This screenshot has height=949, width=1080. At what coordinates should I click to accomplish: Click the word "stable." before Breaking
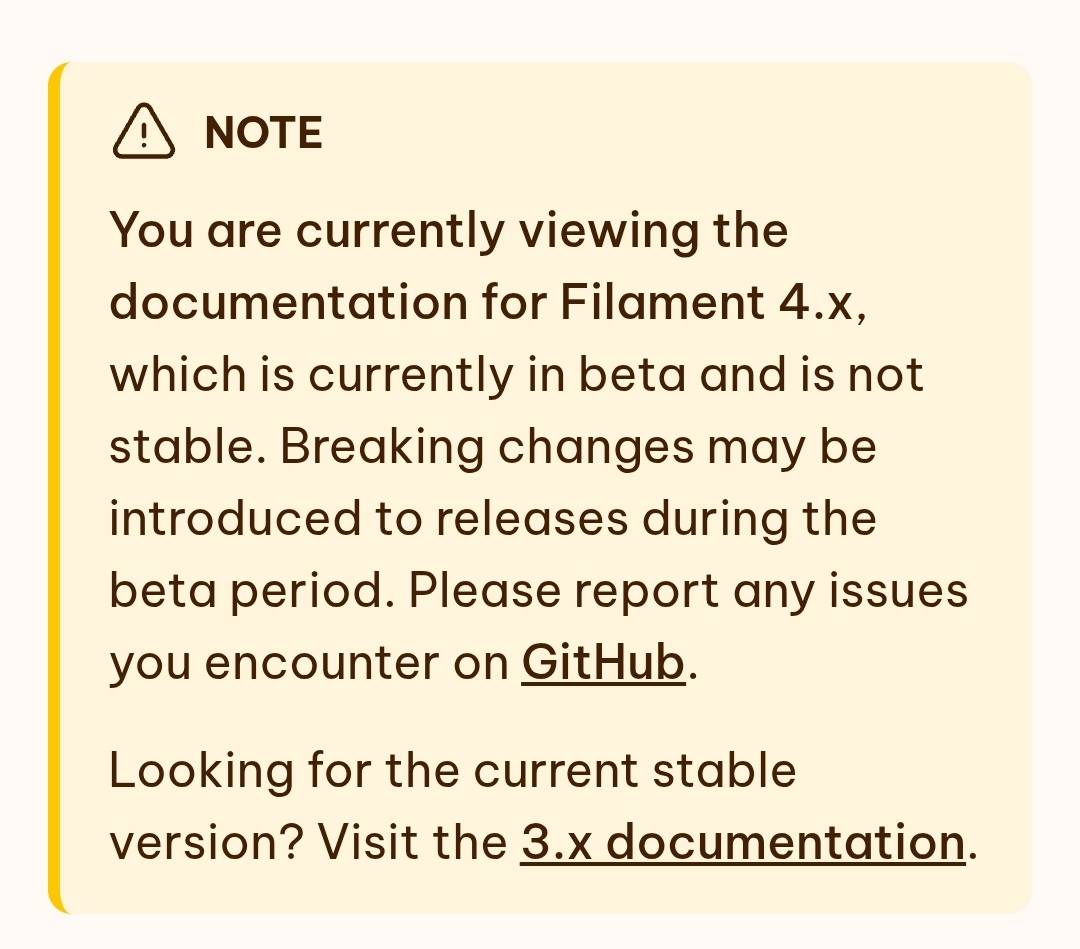187,447
